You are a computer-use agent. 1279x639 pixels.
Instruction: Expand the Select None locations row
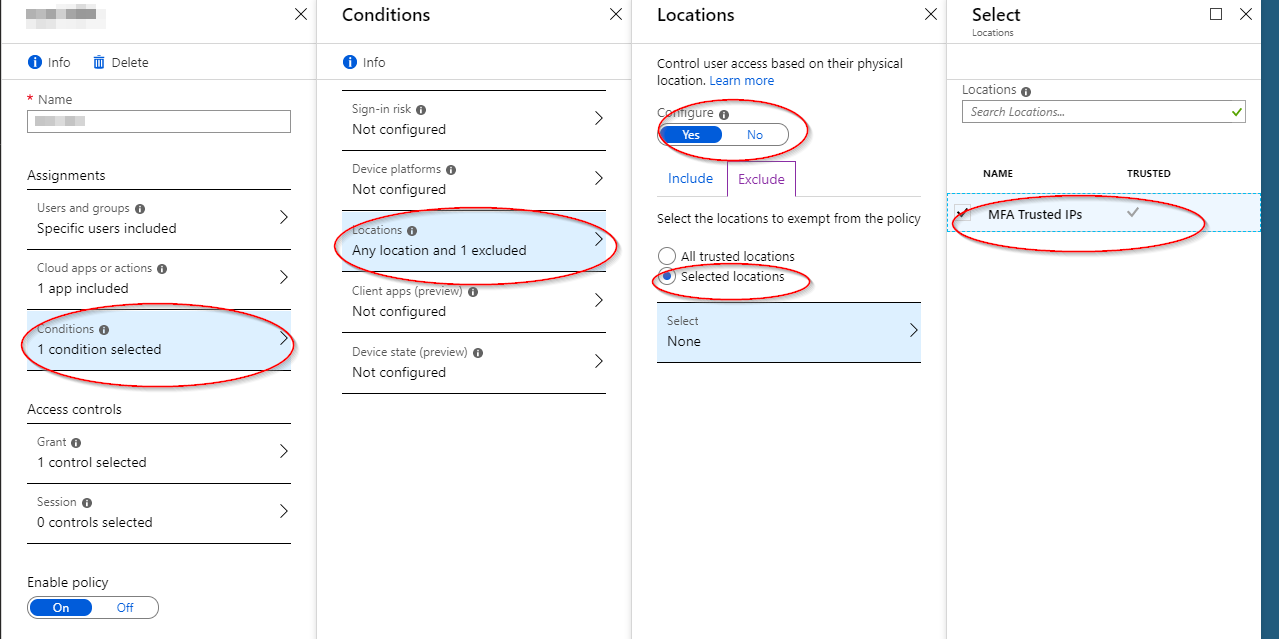click(x=789, y=332)
